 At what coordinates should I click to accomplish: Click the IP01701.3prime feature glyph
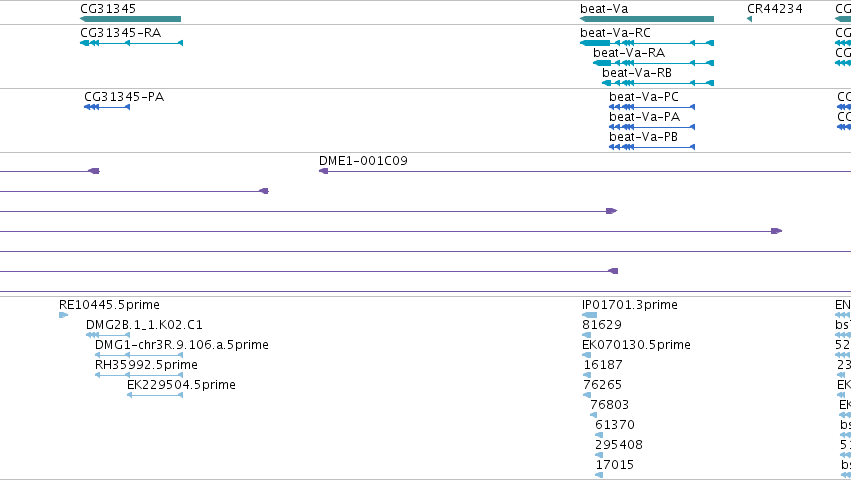click(x=589, y=315)
